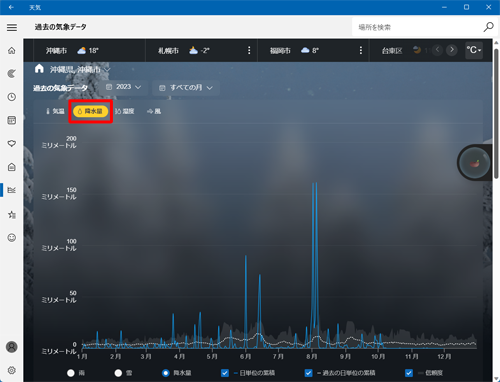Go to the Home forecast sidebar icon
Image resolution: width=500 pixels, height=382 pixels.
click(12, 51)
